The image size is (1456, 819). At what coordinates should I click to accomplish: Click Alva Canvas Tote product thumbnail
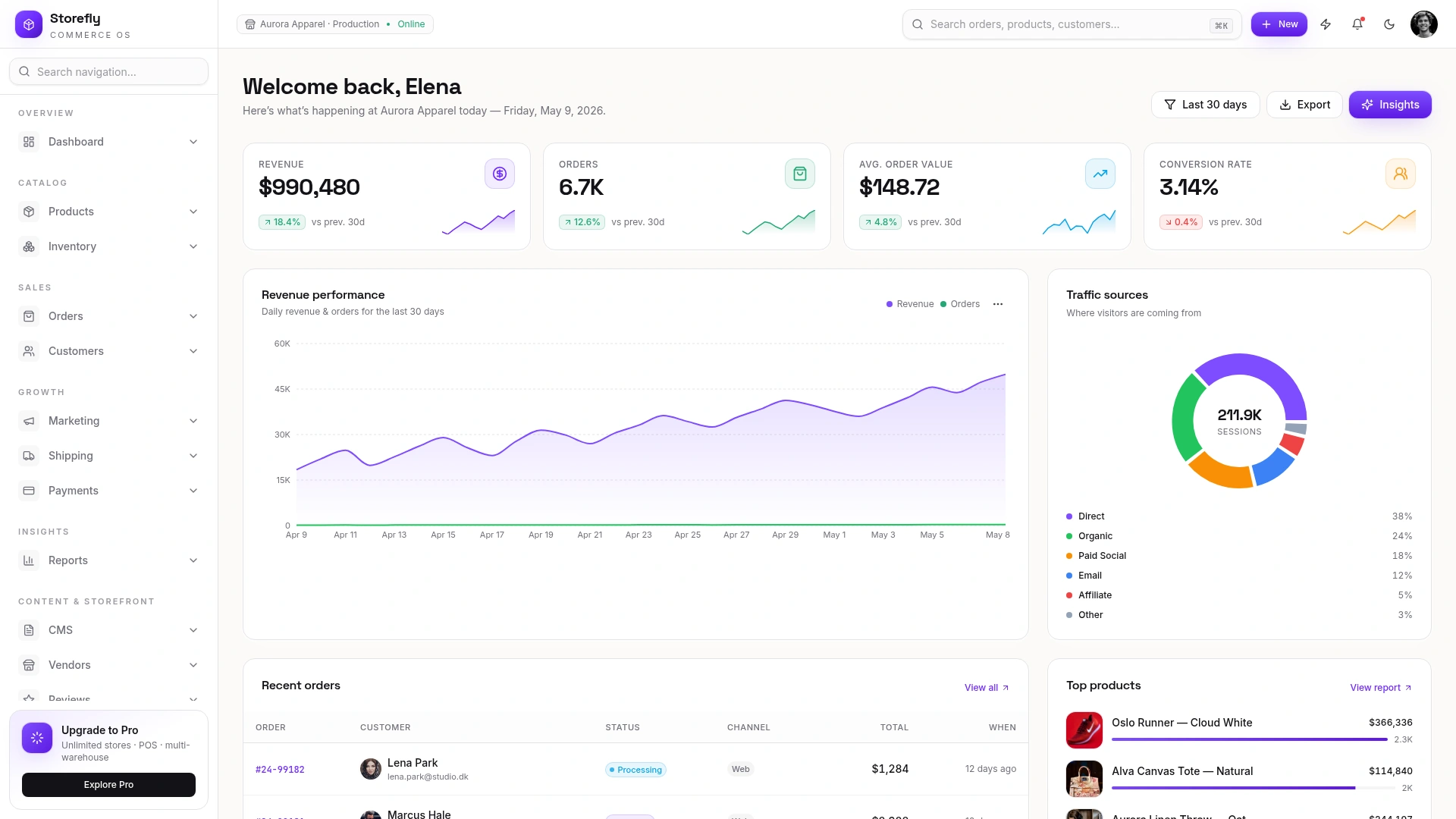pyautogui.click(x=1084, y=779)
